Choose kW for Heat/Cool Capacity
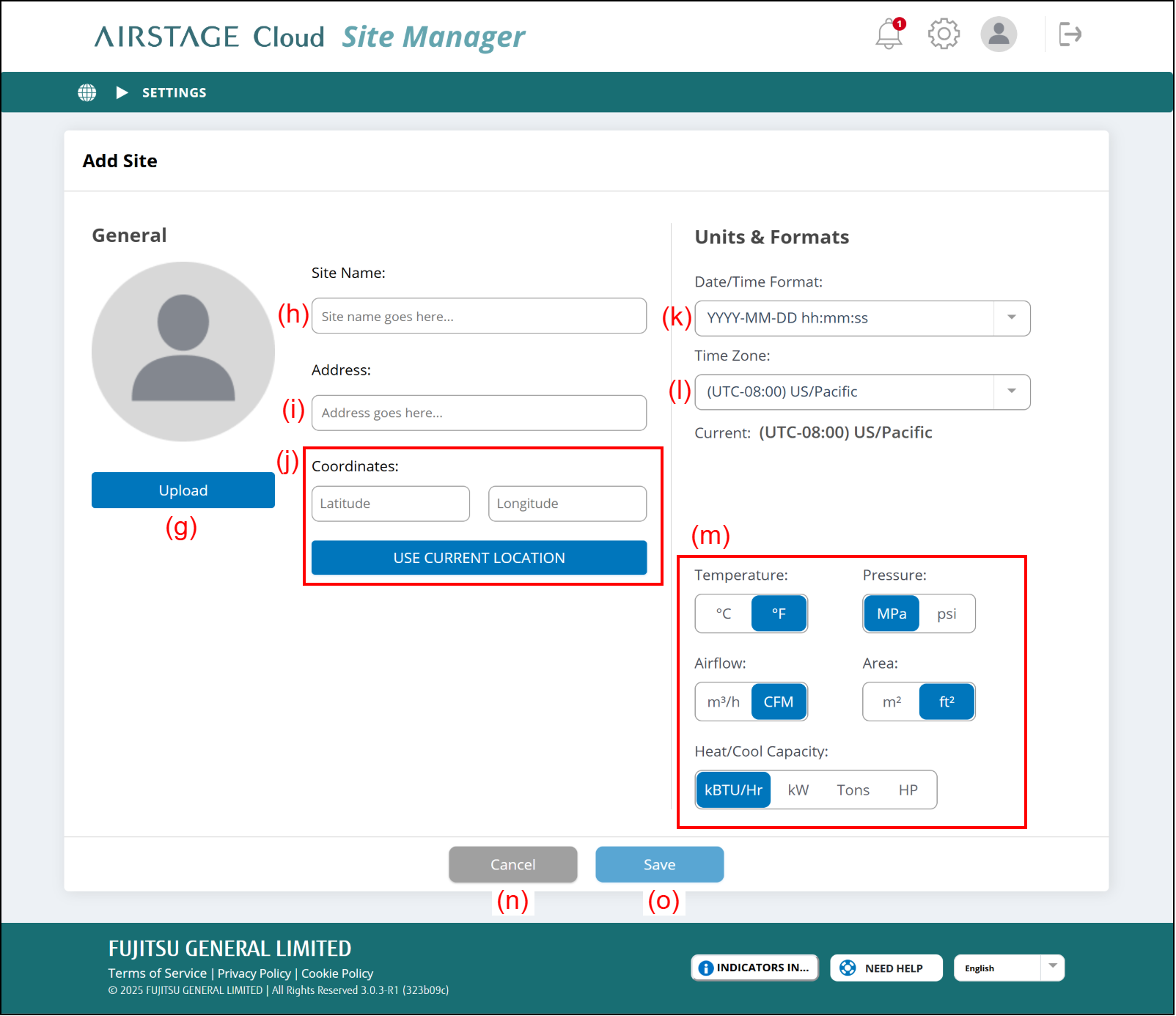The image size is (1176, 1016). click(x=798, y=789)
